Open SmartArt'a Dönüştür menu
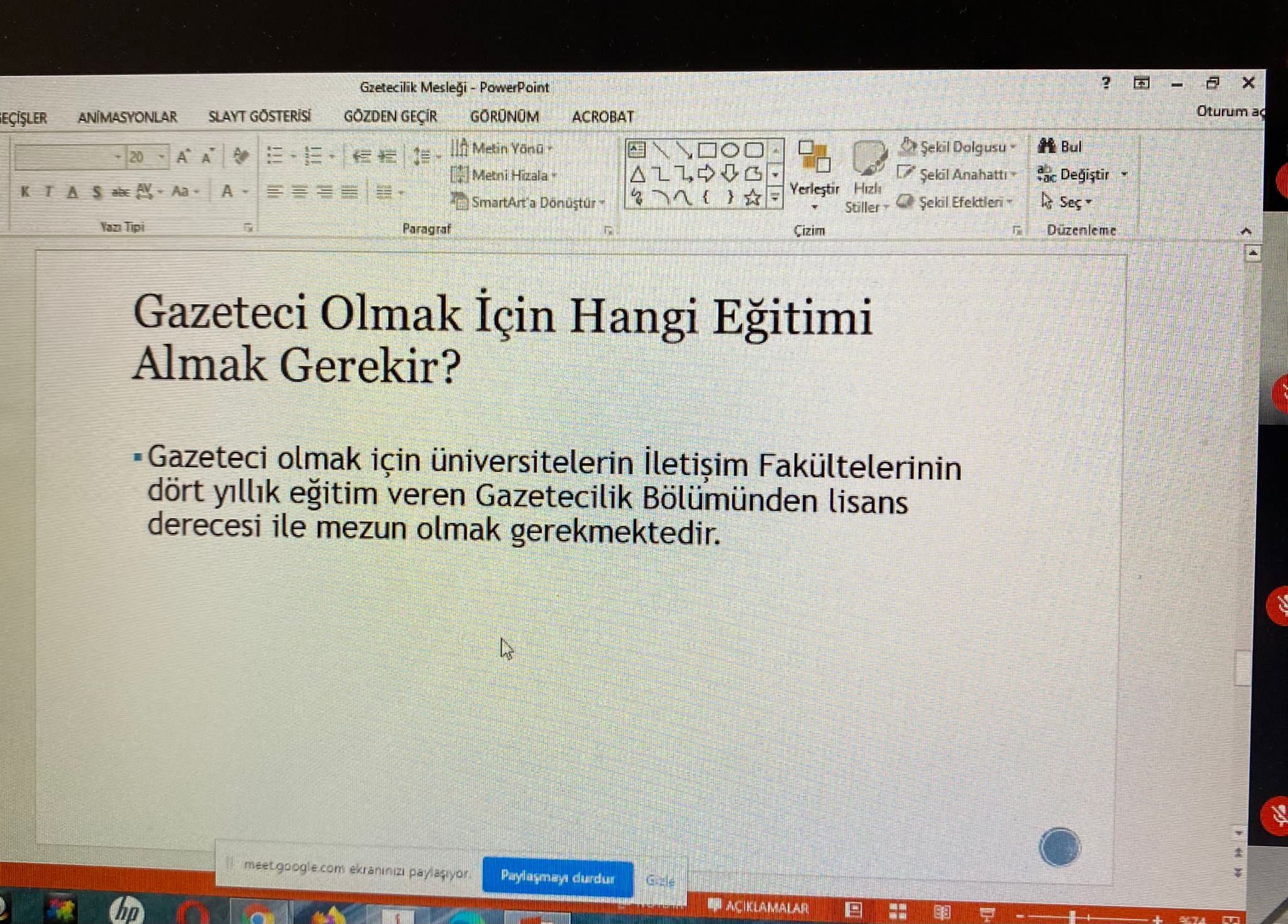The width and height of the screenshot is (1288, 924). tap(528, 202)
